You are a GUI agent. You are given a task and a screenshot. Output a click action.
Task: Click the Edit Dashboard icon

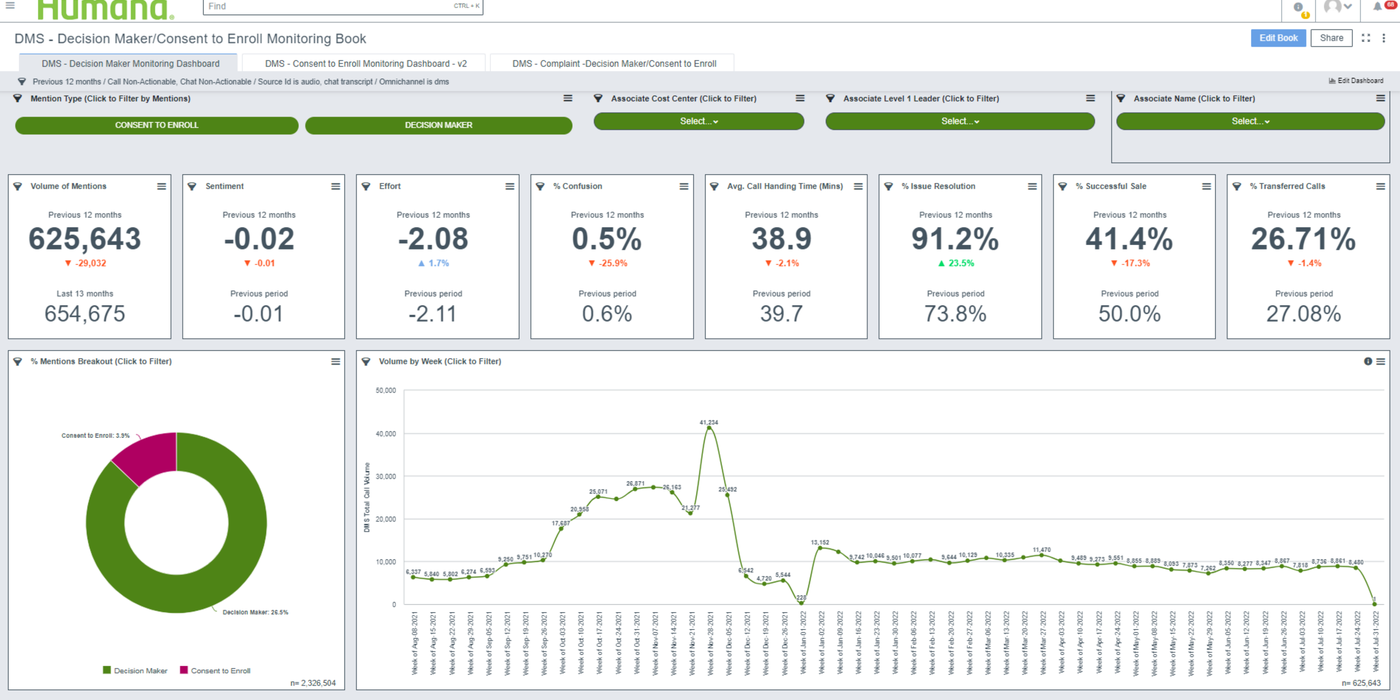(1332, 81)
